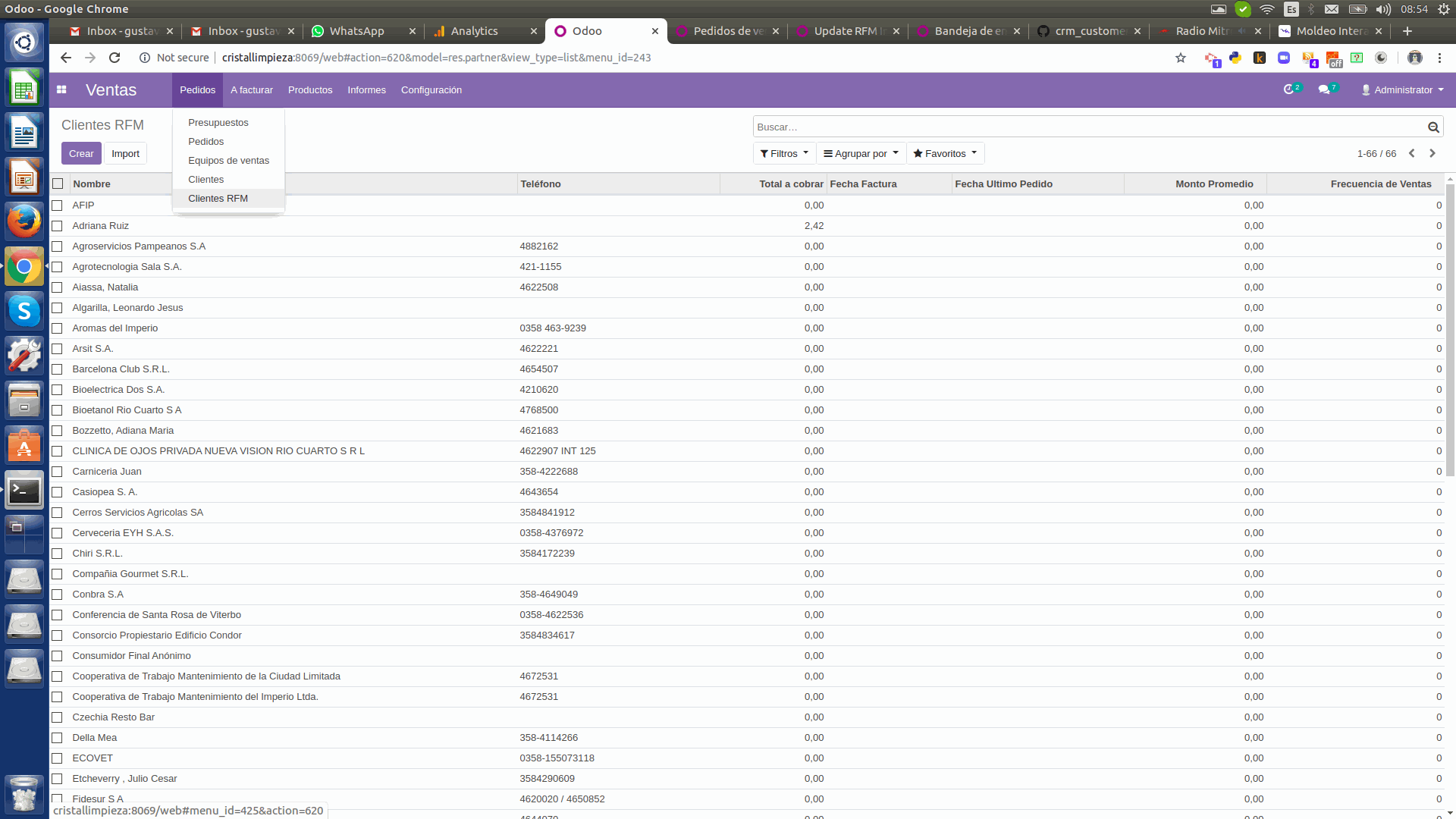Open the Ubuntu Dash home
The height and width of the screenshot is (819, 1456).
[24, 42]
